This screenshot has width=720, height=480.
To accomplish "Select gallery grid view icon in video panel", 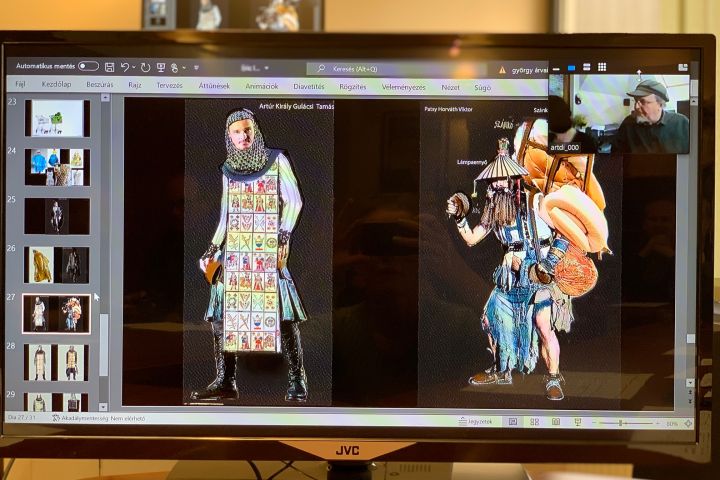I will click(602, 67).
